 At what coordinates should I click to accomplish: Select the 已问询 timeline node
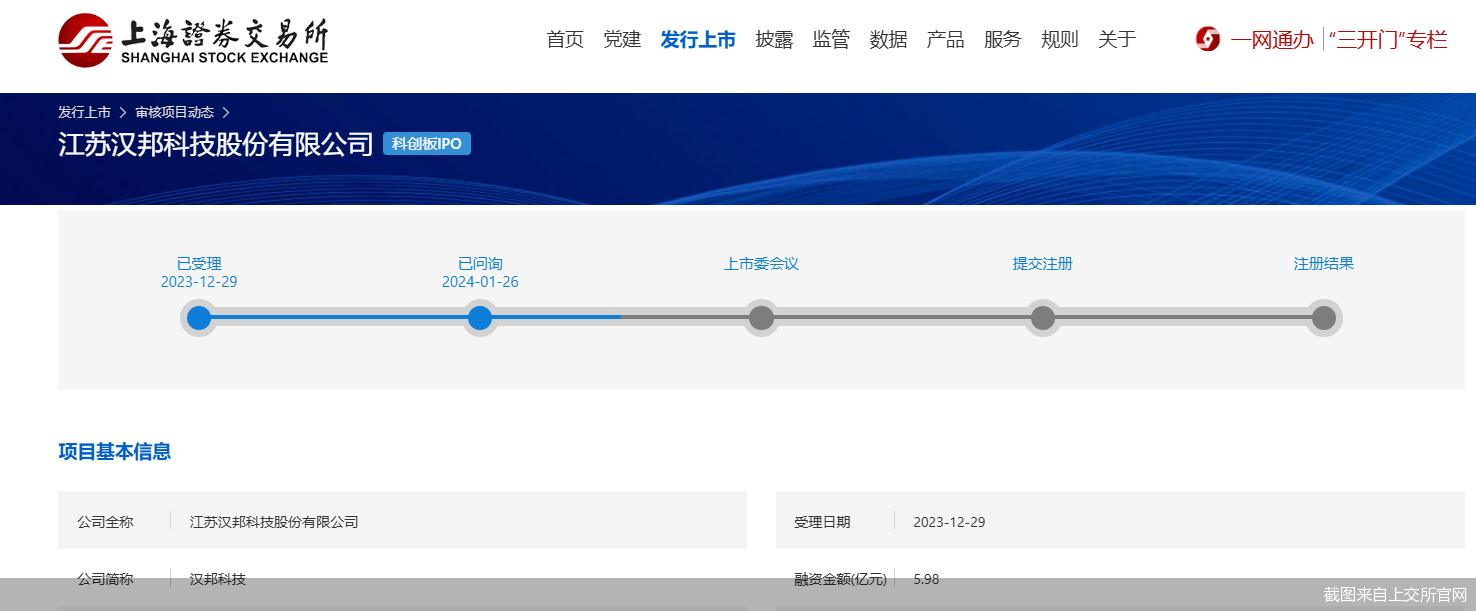[480, 318]
